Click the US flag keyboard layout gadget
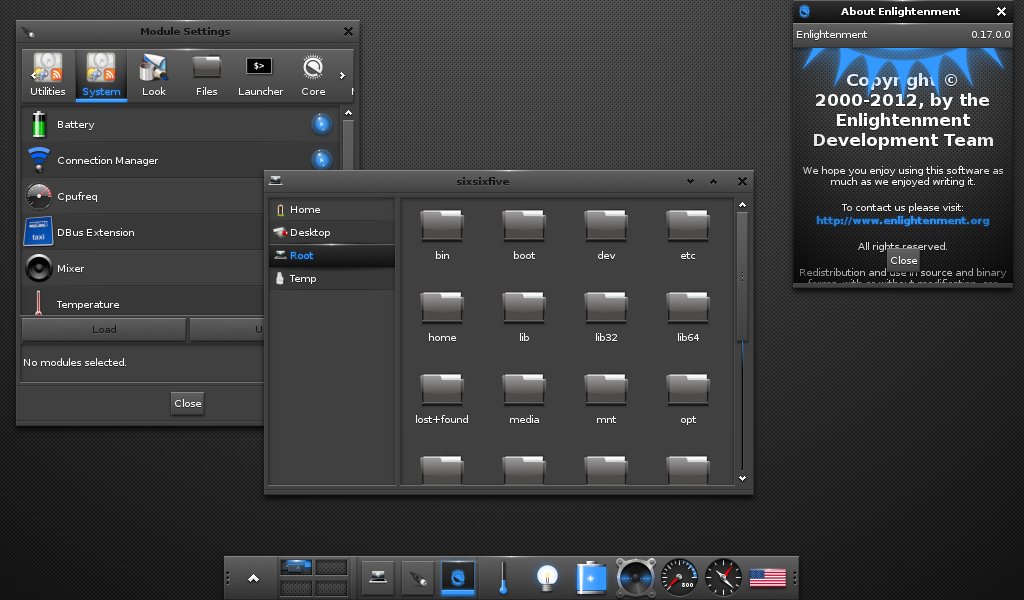The height and width of the screenshot is (600, 1024). pos(767,578)
